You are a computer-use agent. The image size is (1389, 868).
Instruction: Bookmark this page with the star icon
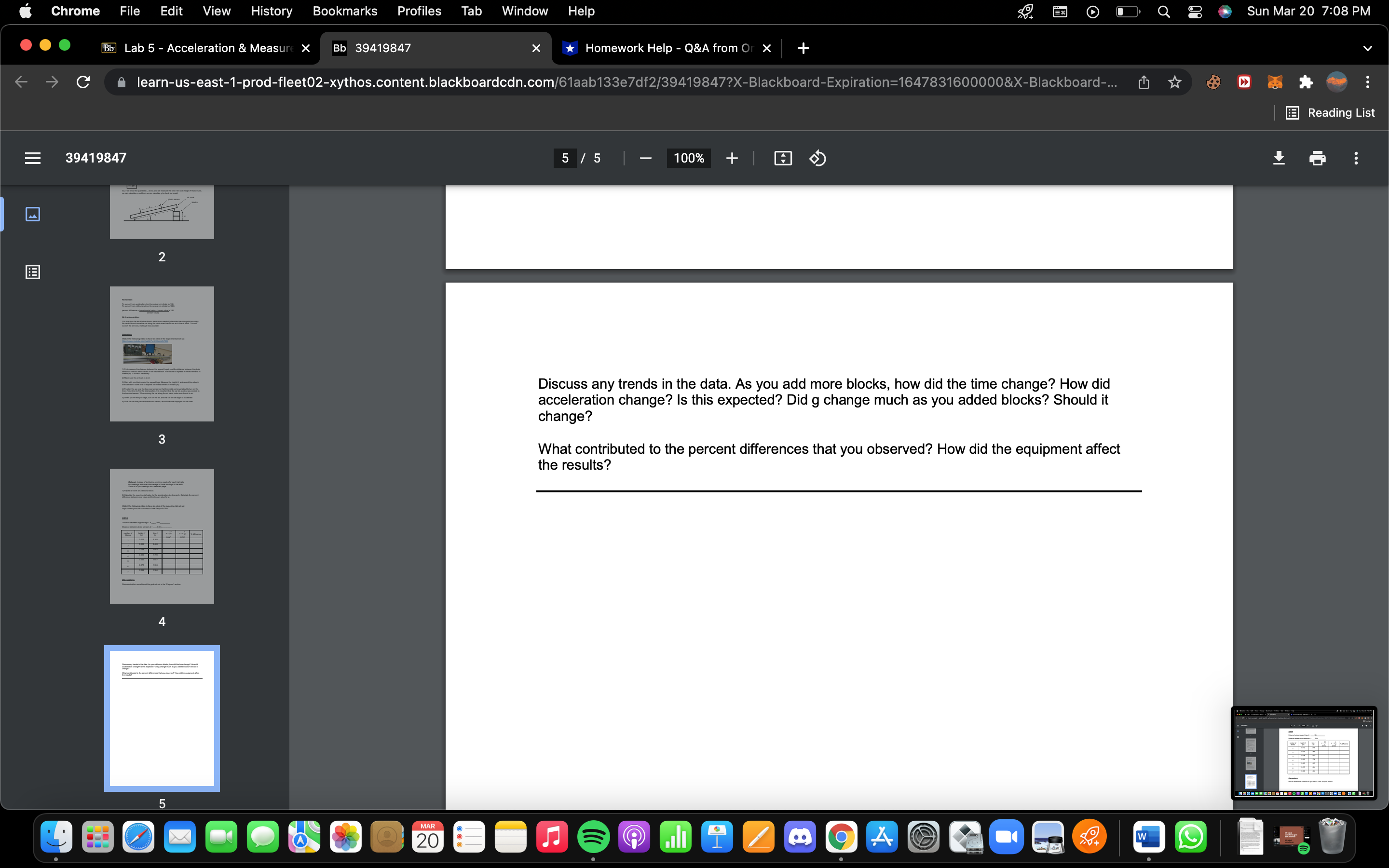point(1174,82)
